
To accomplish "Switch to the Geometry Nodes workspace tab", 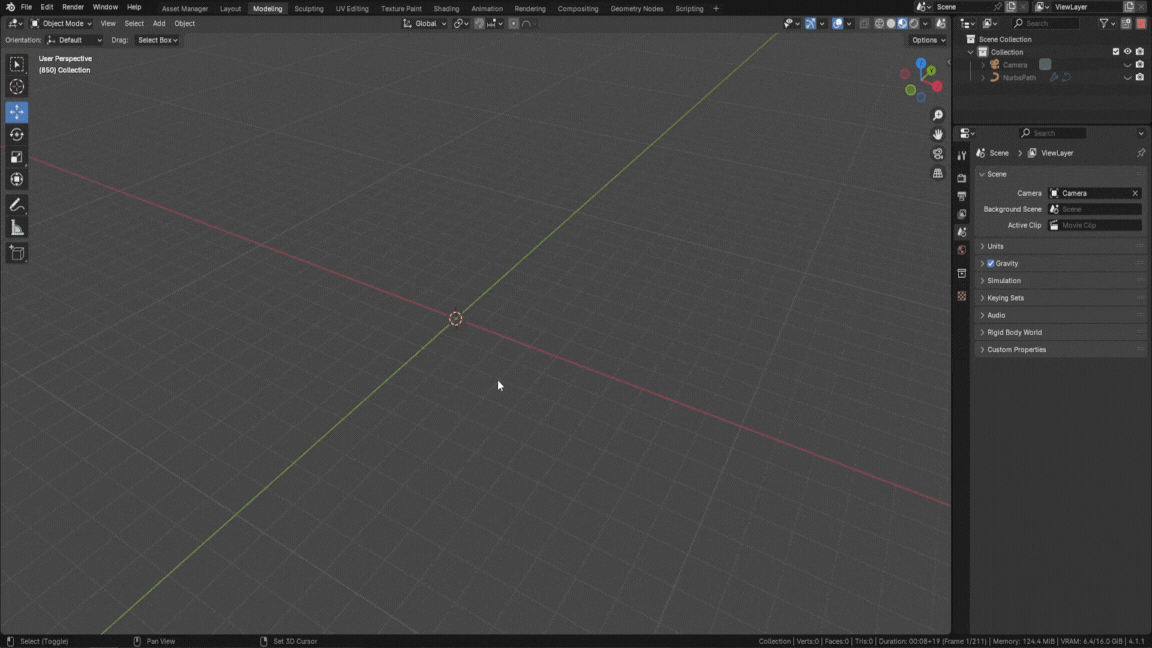I will click(x=636, y=9).
